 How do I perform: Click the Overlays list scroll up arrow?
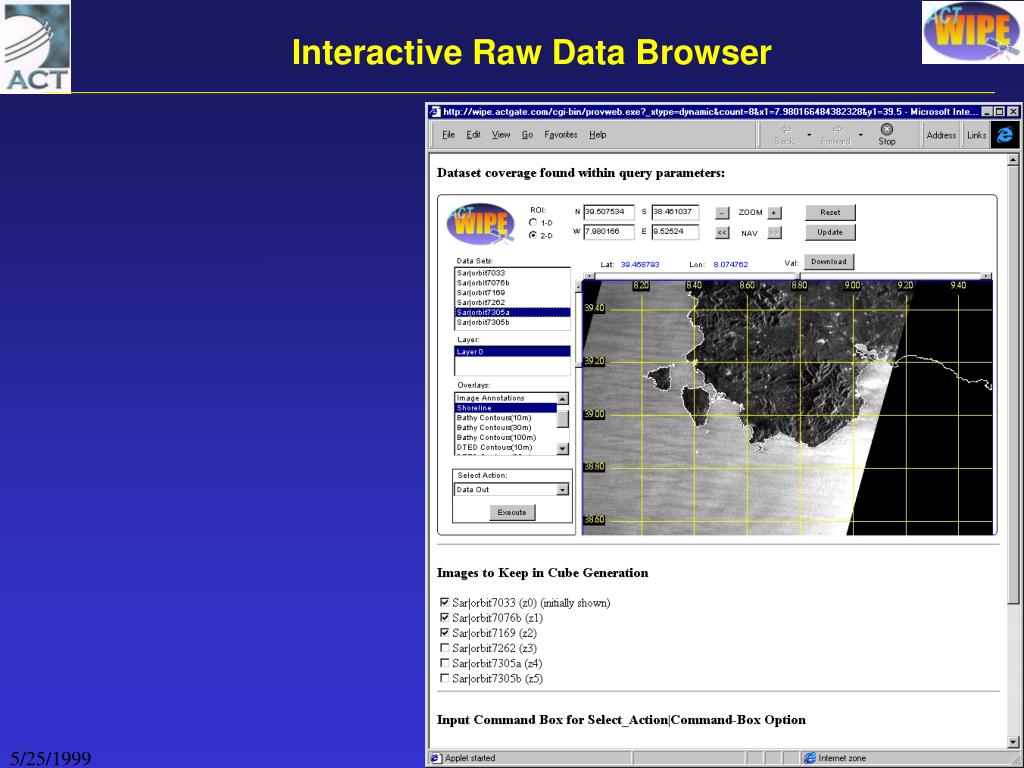(x=562, y=398)
